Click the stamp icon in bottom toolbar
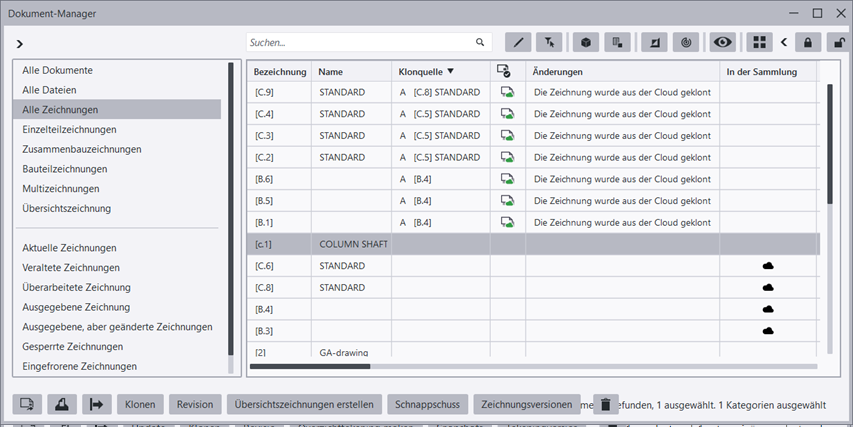This screenshot has width=853, height=427. click(61, 405)
